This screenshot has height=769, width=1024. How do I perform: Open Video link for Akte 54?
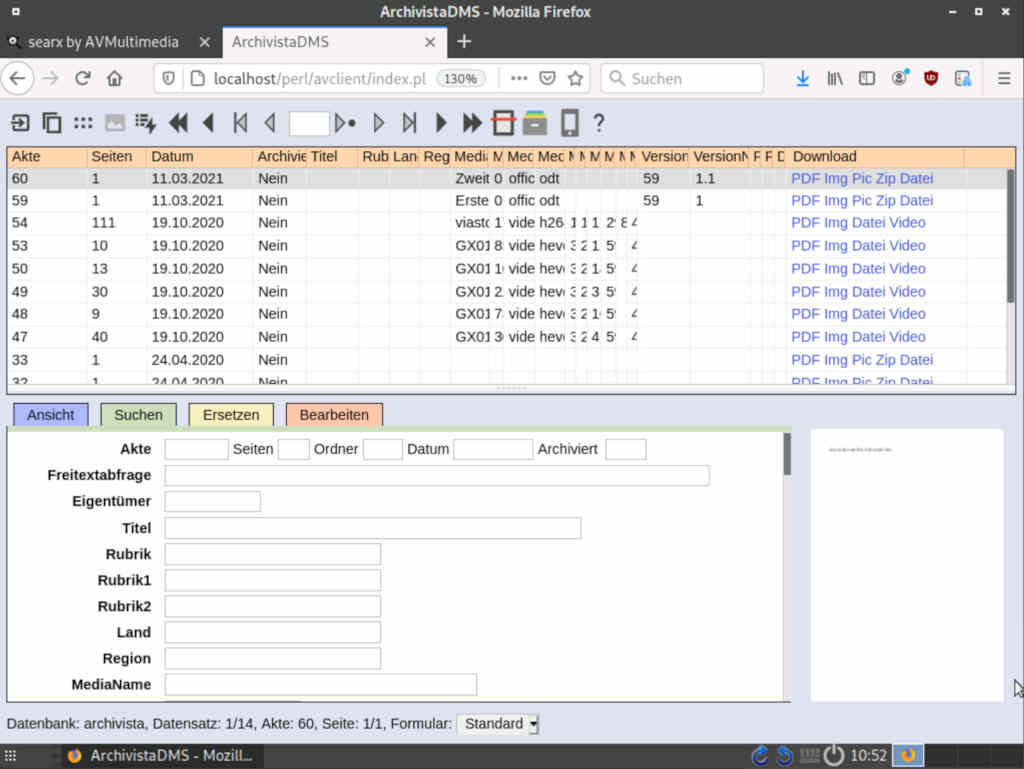pyautogui.click(x=907, y=223)
